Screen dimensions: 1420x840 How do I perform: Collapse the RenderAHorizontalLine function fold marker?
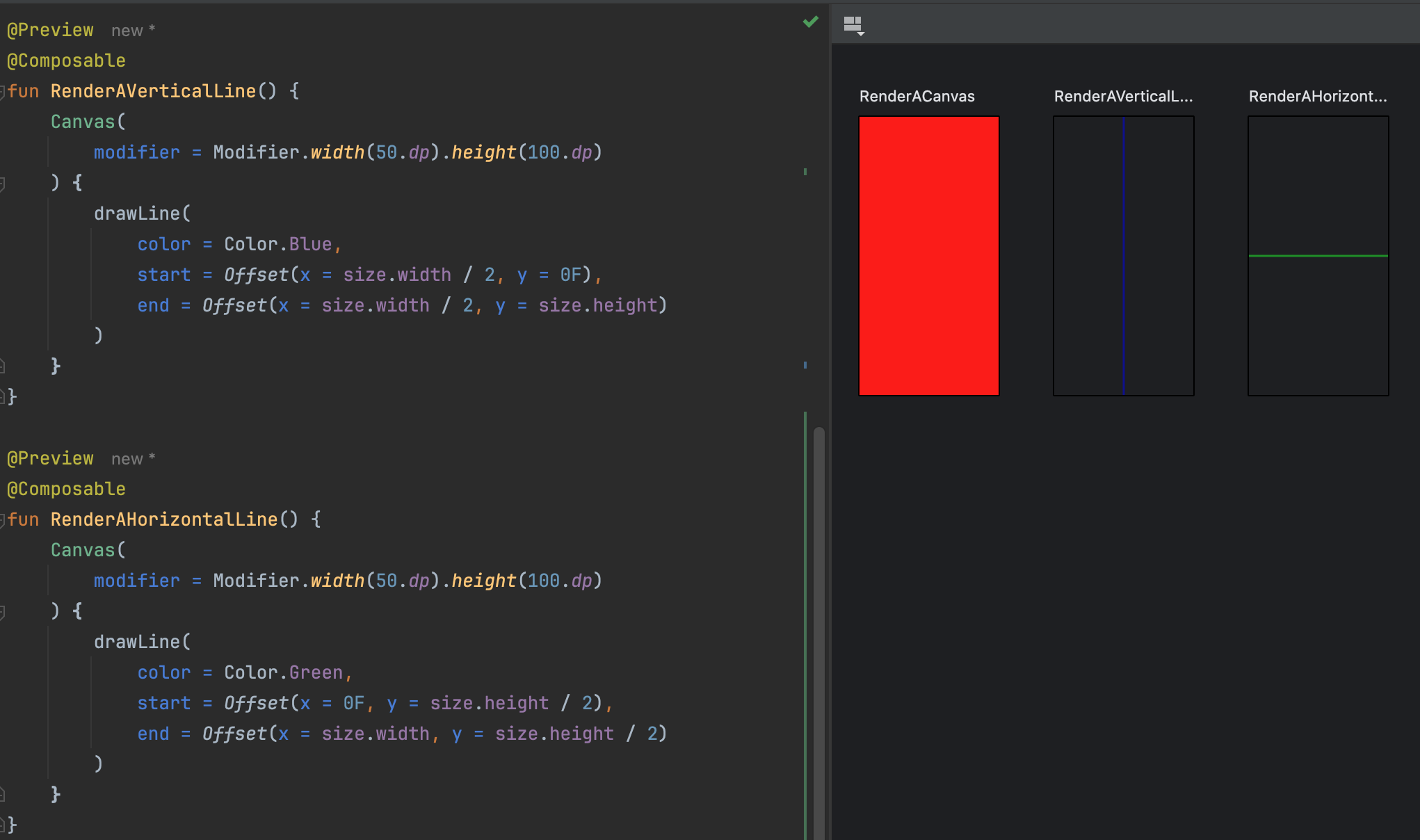3,519
